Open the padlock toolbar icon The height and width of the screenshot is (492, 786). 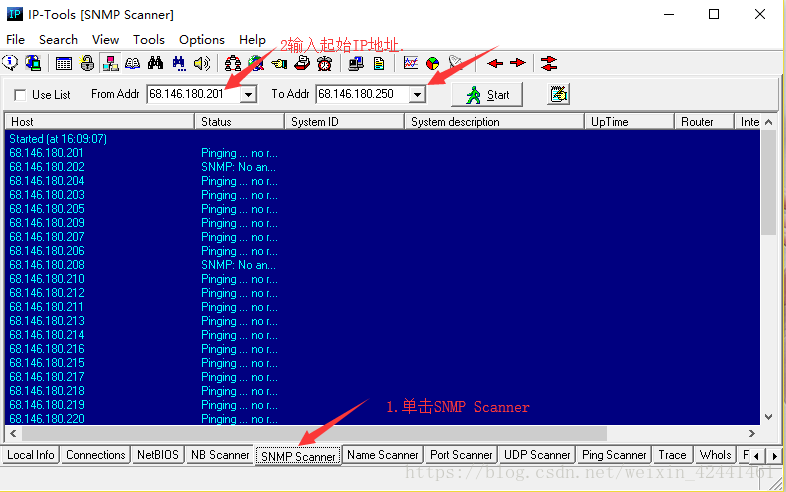click(x=87, y=63)
